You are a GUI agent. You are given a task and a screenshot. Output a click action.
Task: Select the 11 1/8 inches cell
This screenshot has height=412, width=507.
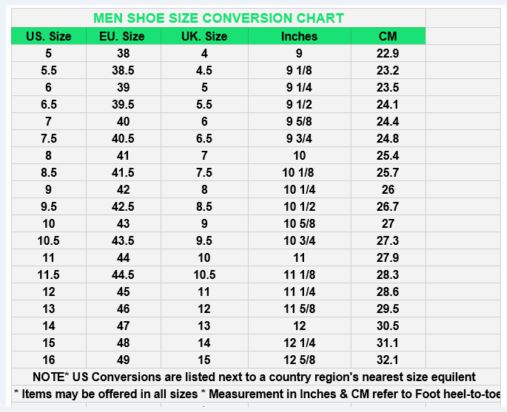pyautogui.click(x=299, y=275)
